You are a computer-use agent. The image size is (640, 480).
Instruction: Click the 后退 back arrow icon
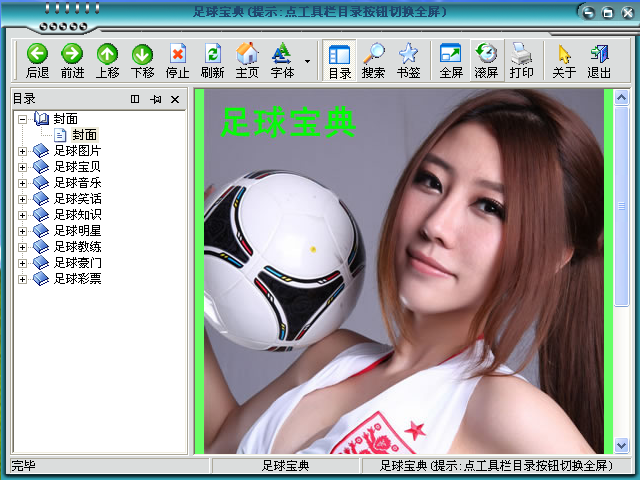37,54
